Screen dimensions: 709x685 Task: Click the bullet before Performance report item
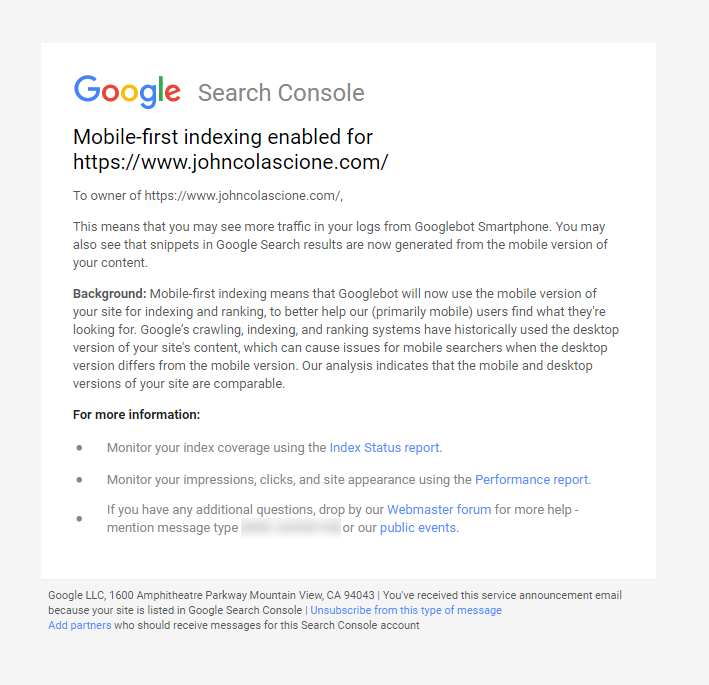click(80, 480)
